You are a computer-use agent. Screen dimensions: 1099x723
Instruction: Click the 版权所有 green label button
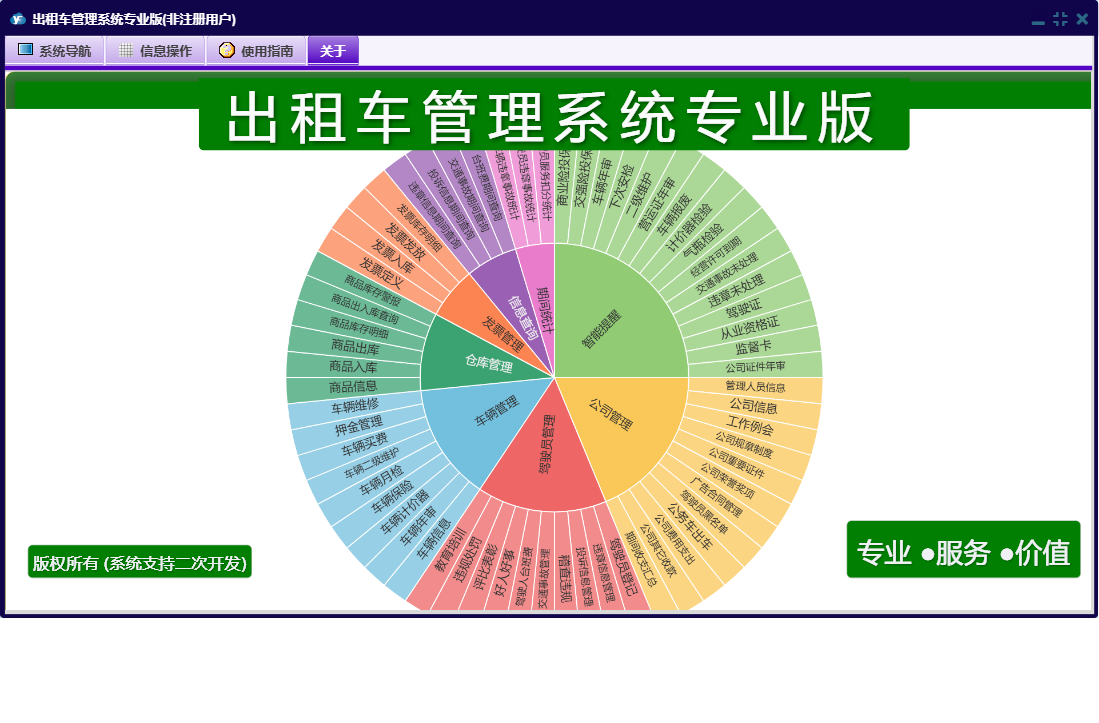tap(139, 562)
